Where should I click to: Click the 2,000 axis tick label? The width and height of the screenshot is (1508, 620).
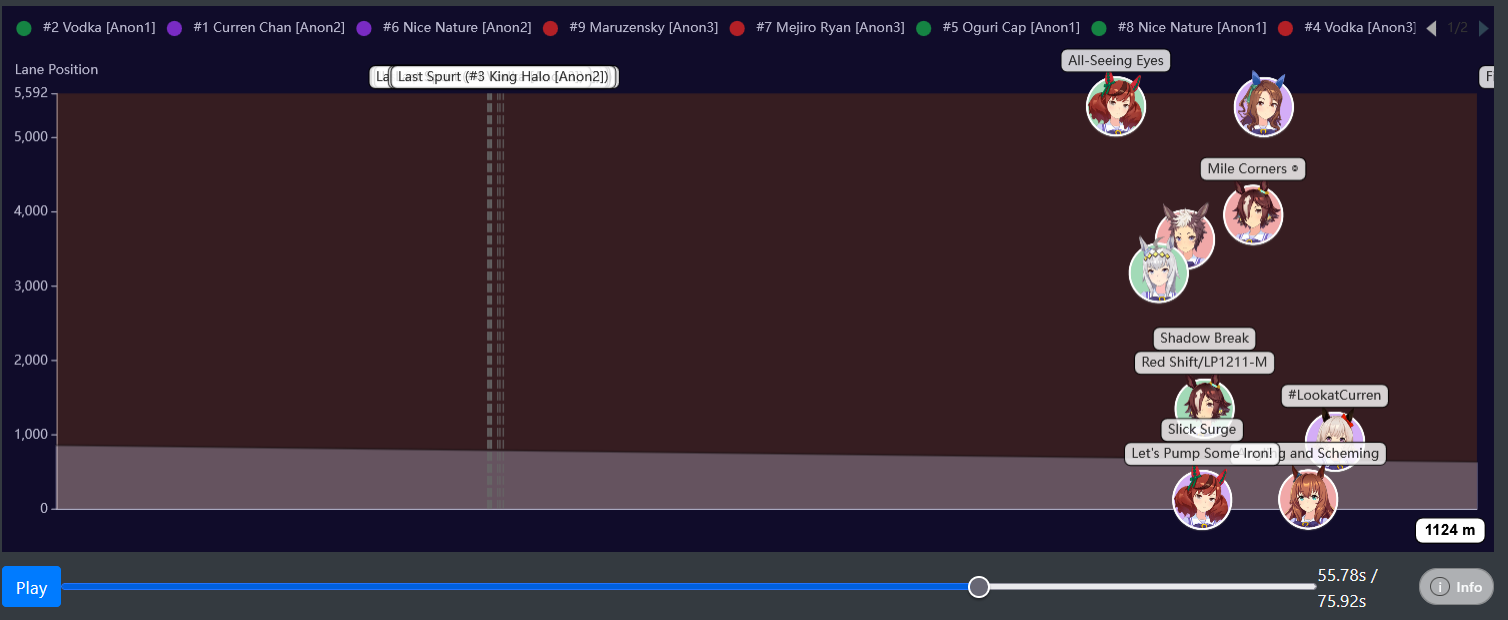point(30,360)
